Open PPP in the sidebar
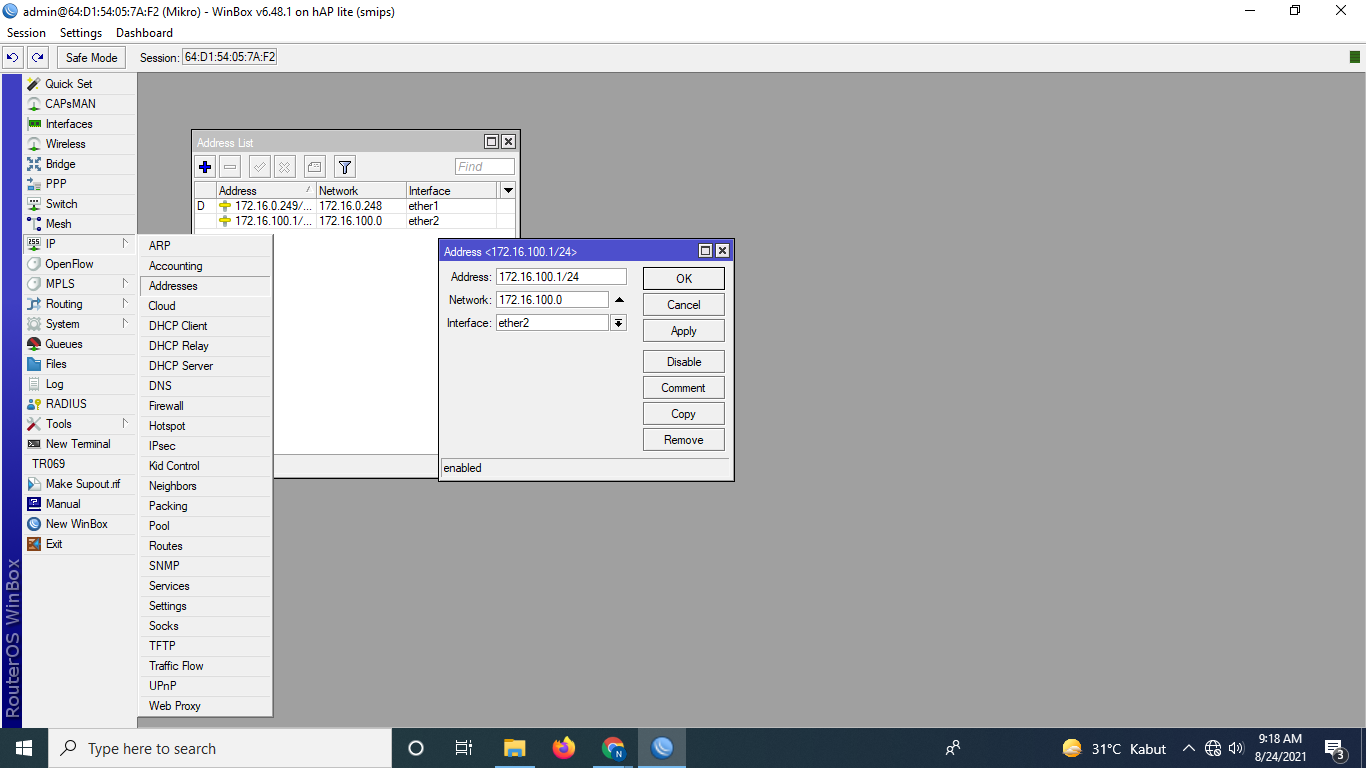The width and height of the screenshot is (1366, 768). click(x=79, y=184)
